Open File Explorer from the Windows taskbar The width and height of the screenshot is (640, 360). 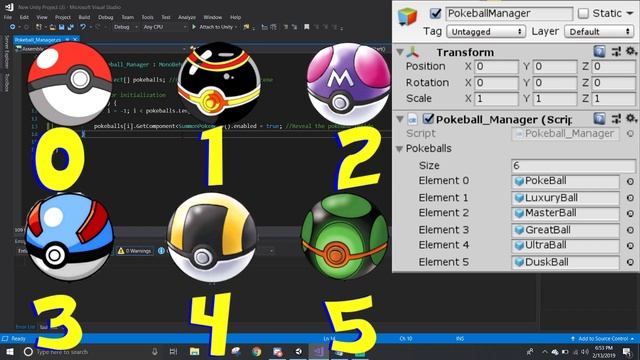pyautogui.click(x=194, y=351)
